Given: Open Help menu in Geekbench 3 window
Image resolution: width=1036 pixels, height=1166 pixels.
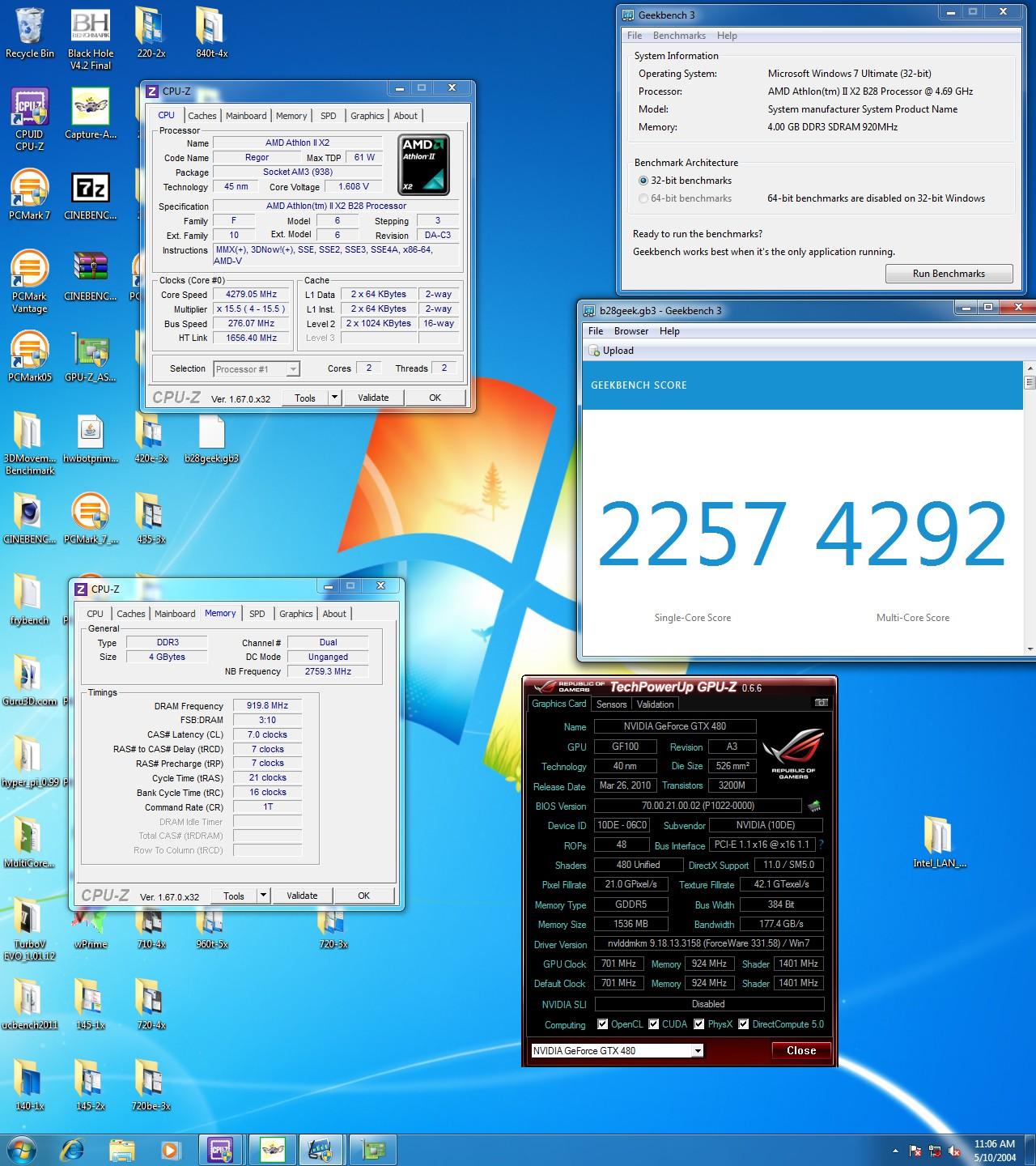Looking at the screenshot, I should point(727,36).
